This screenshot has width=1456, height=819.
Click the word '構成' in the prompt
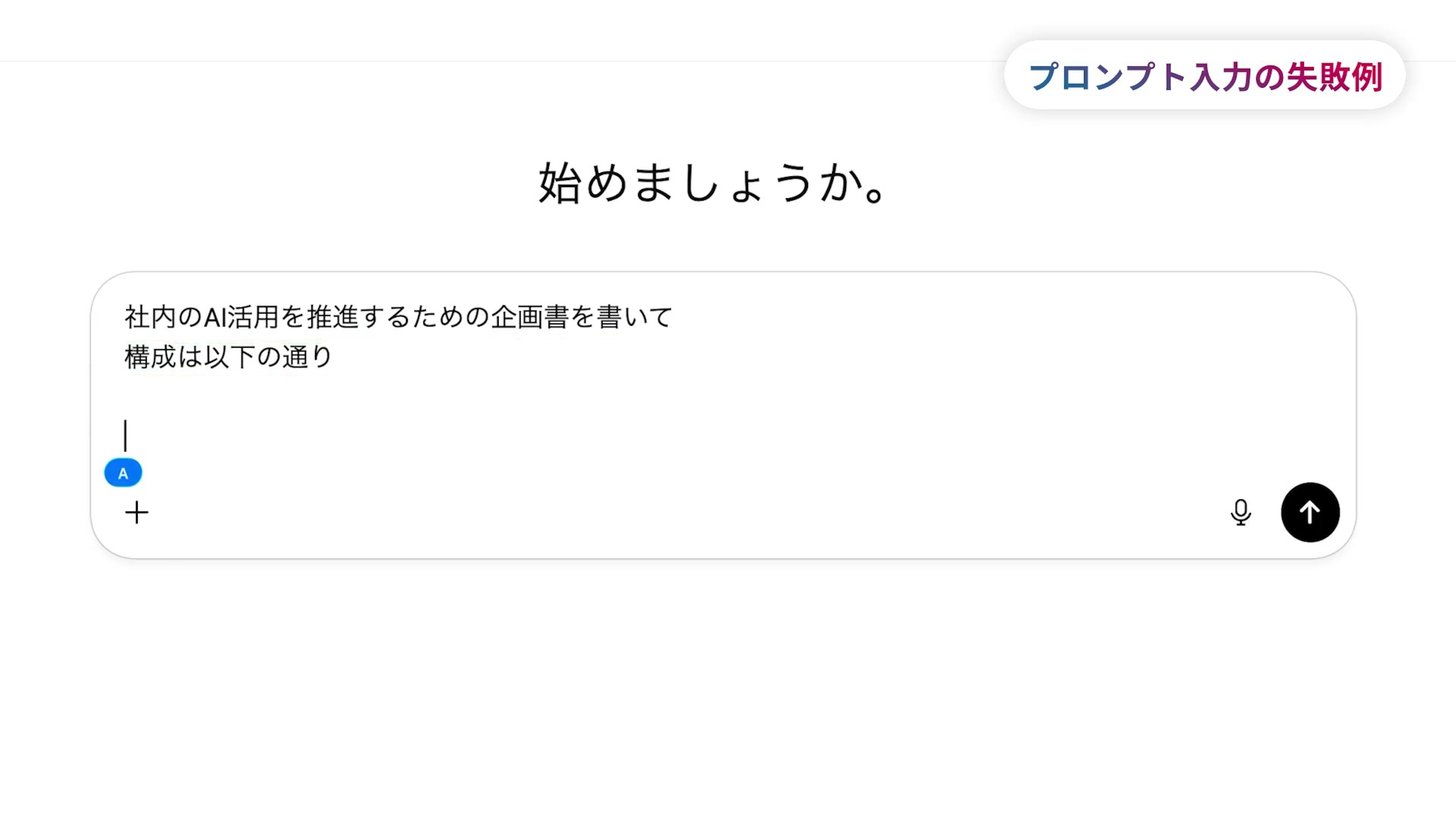pos(150,357)
